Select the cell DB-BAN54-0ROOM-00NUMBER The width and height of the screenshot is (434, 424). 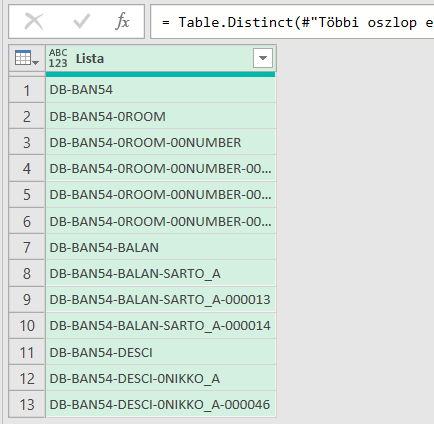click(x=161, y=142)
